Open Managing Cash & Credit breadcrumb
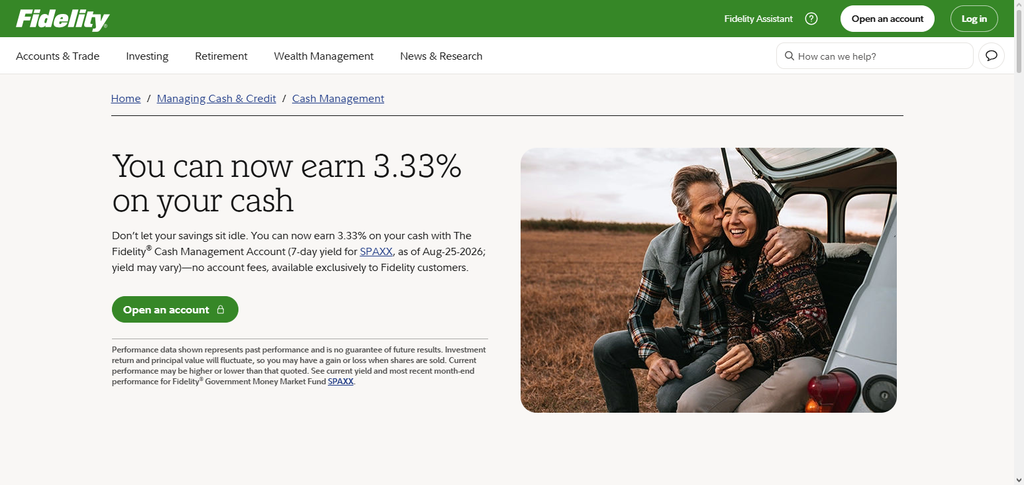The height and width of the screenshot is (485, 1024). (216, 99)
